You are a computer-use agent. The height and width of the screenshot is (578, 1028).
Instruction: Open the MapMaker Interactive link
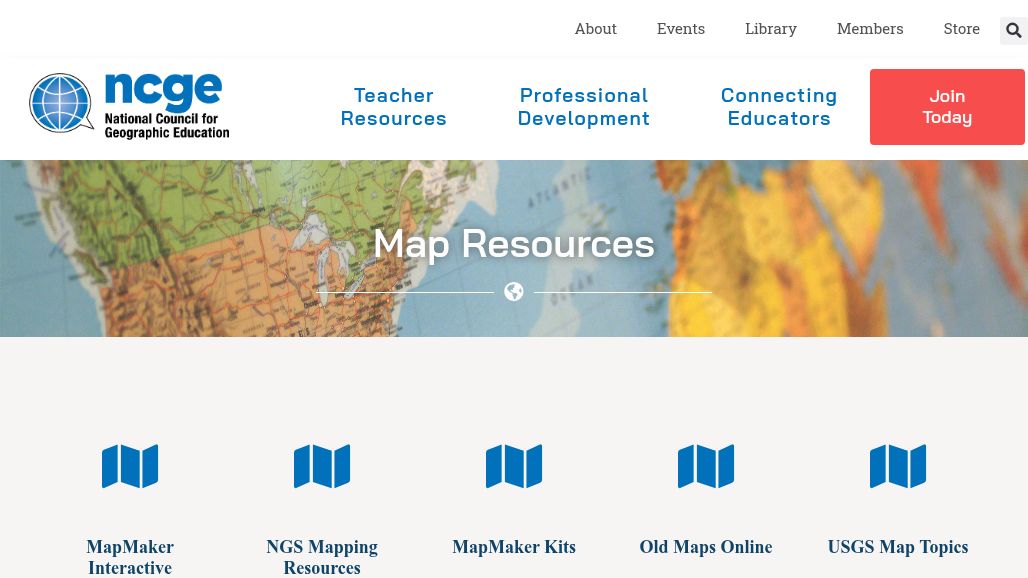[x=130, y=557]
